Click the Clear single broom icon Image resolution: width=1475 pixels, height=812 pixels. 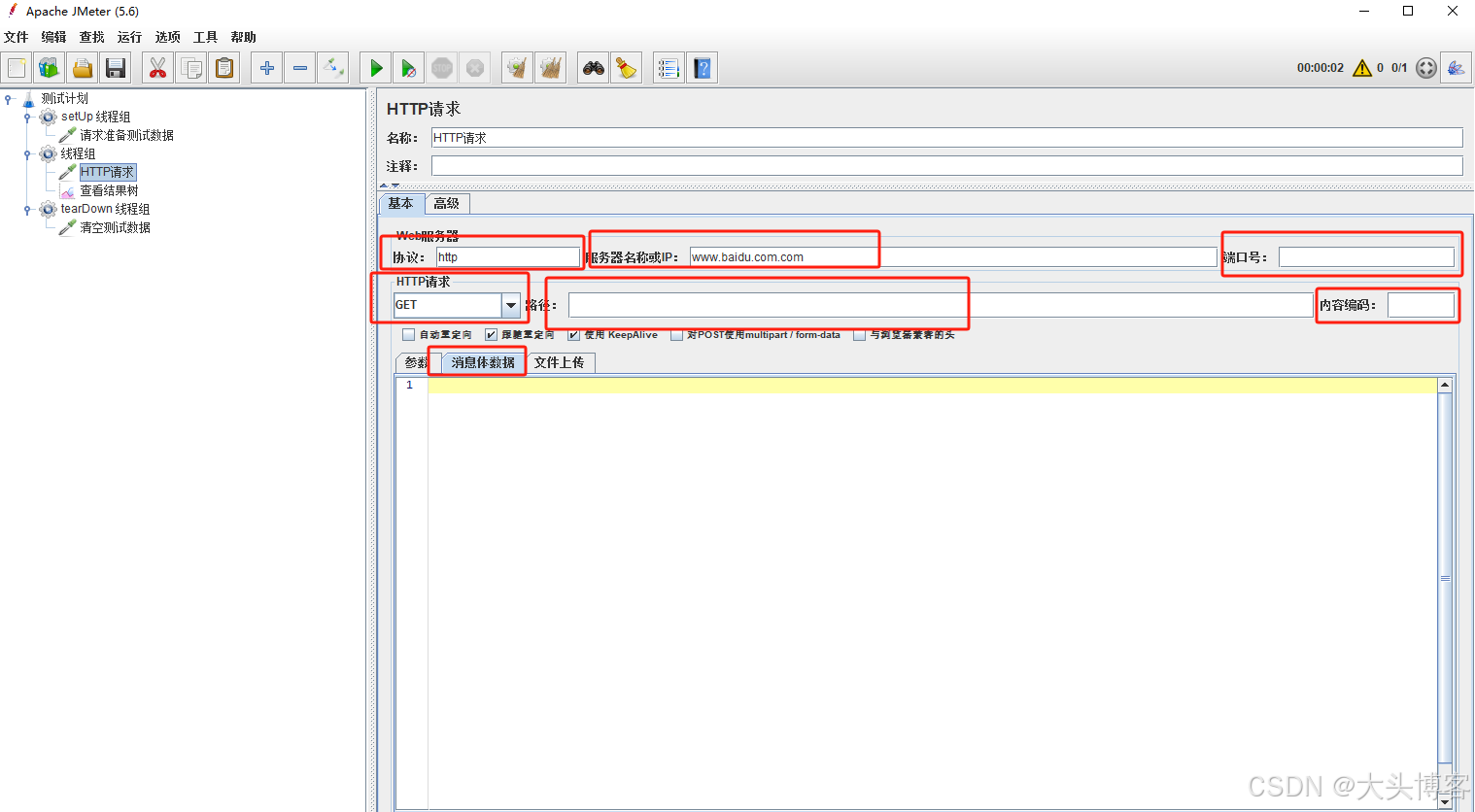(x=517, y=68)
